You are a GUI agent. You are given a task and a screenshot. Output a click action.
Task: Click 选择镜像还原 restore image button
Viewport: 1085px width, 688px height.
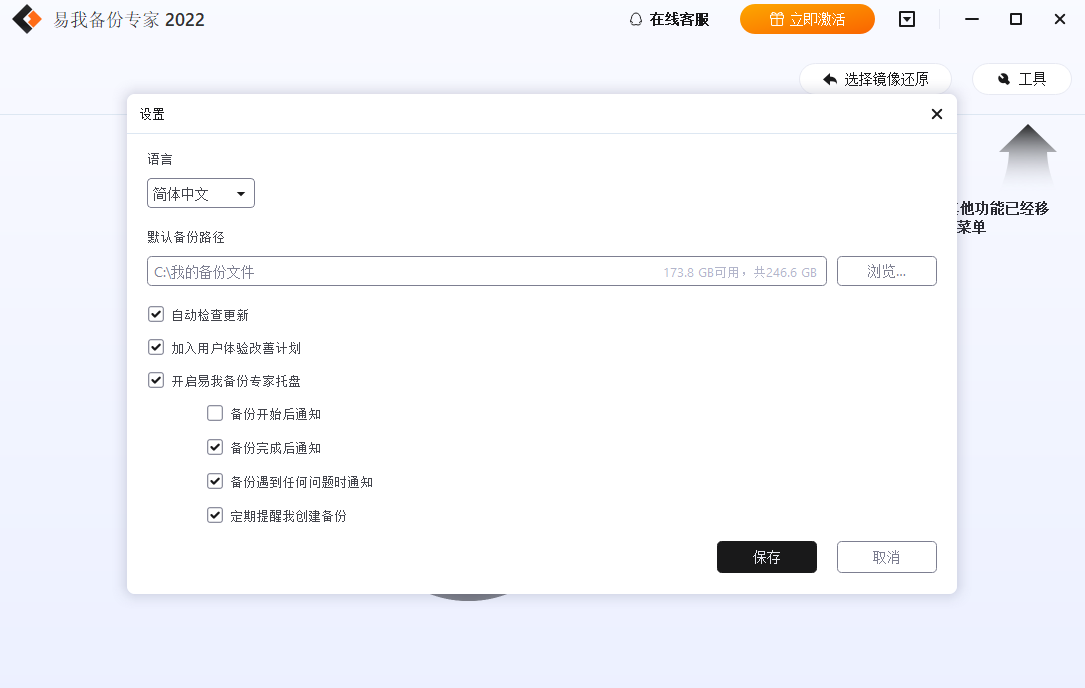tap(875, 79)
